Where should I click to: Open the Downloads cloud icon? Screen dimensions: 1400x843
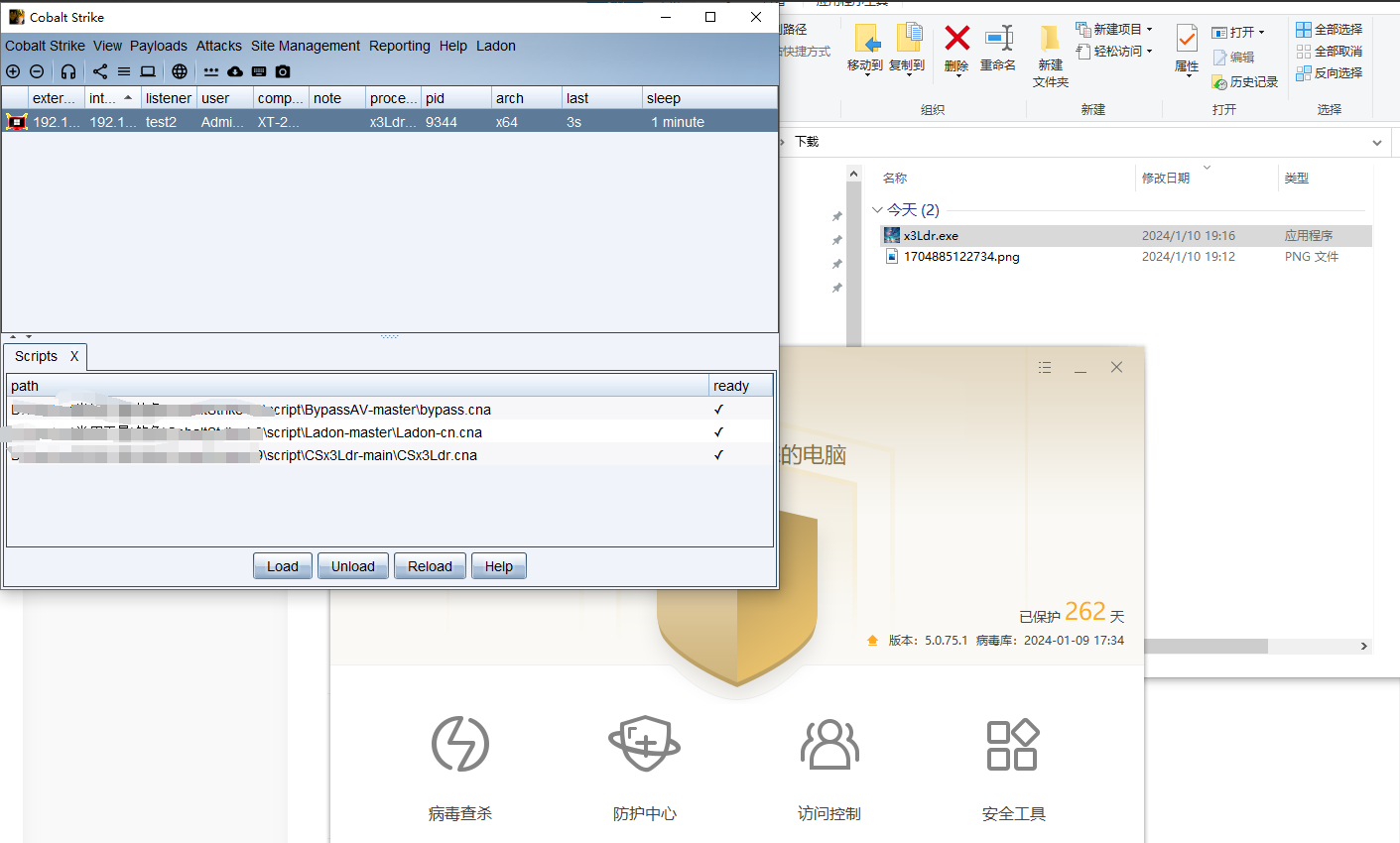click(235, 71)
